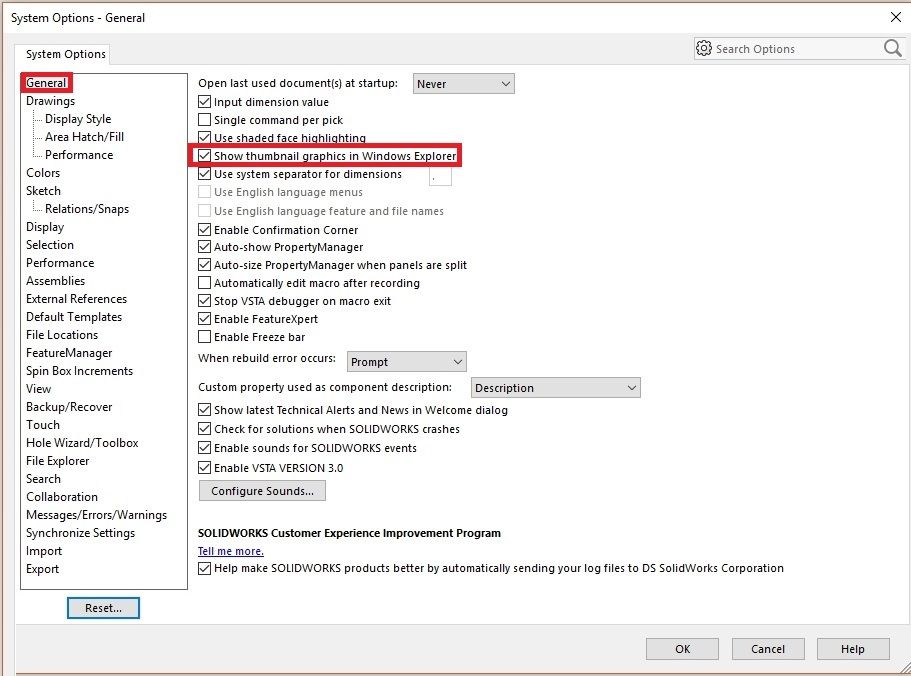Go to the Relations/Snaps sketch options
The width and height of the screenshot is (911, 676).
(87, 209)
